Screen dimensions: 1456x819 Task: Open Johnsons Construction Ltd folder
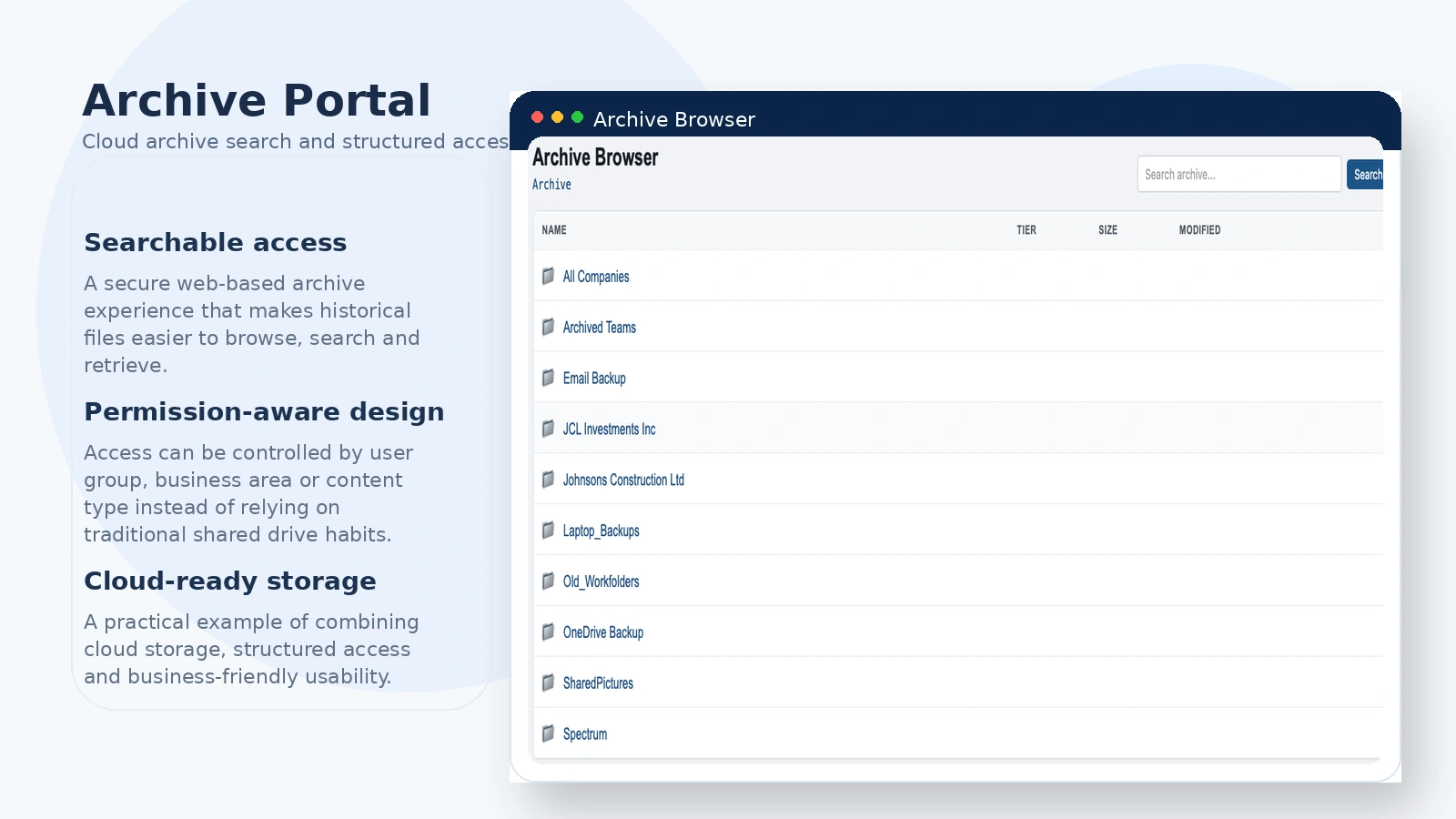pyautogui.click(x=623, y=480)
